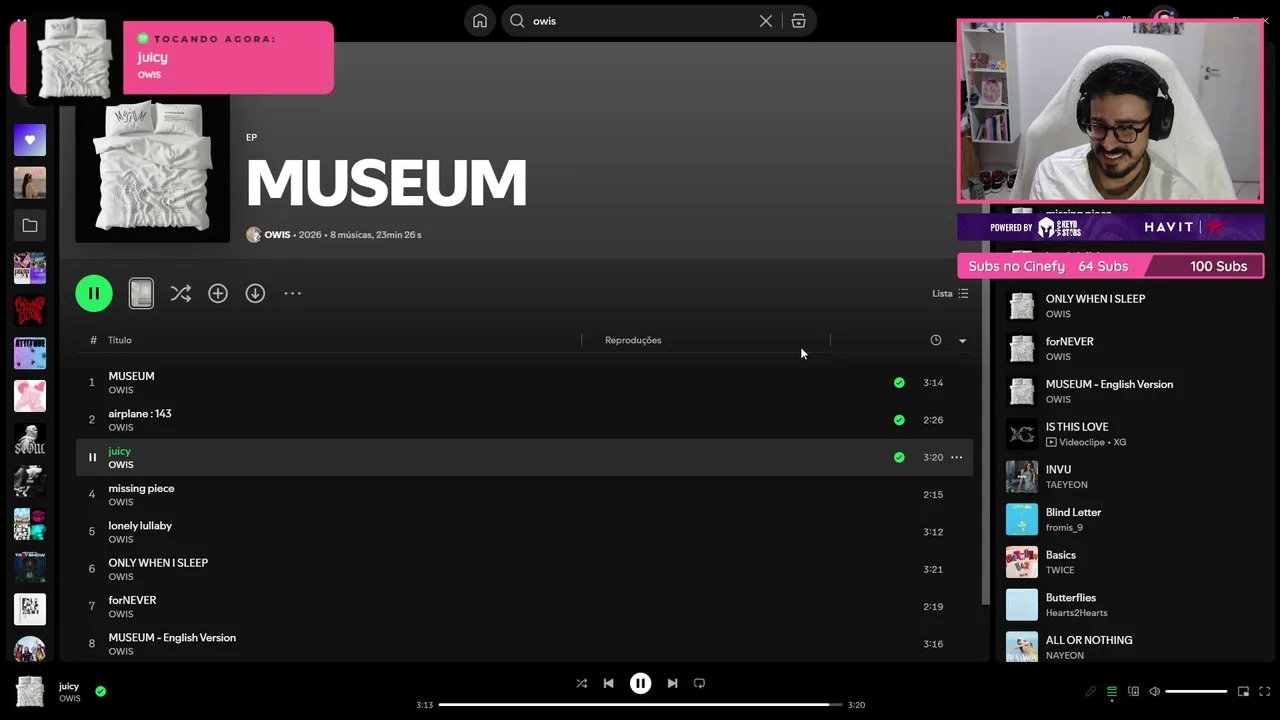Add MUSEUM to your library with plus icon
The height and width of the screenshot is (720, 1280).
[x=218, y=293]
